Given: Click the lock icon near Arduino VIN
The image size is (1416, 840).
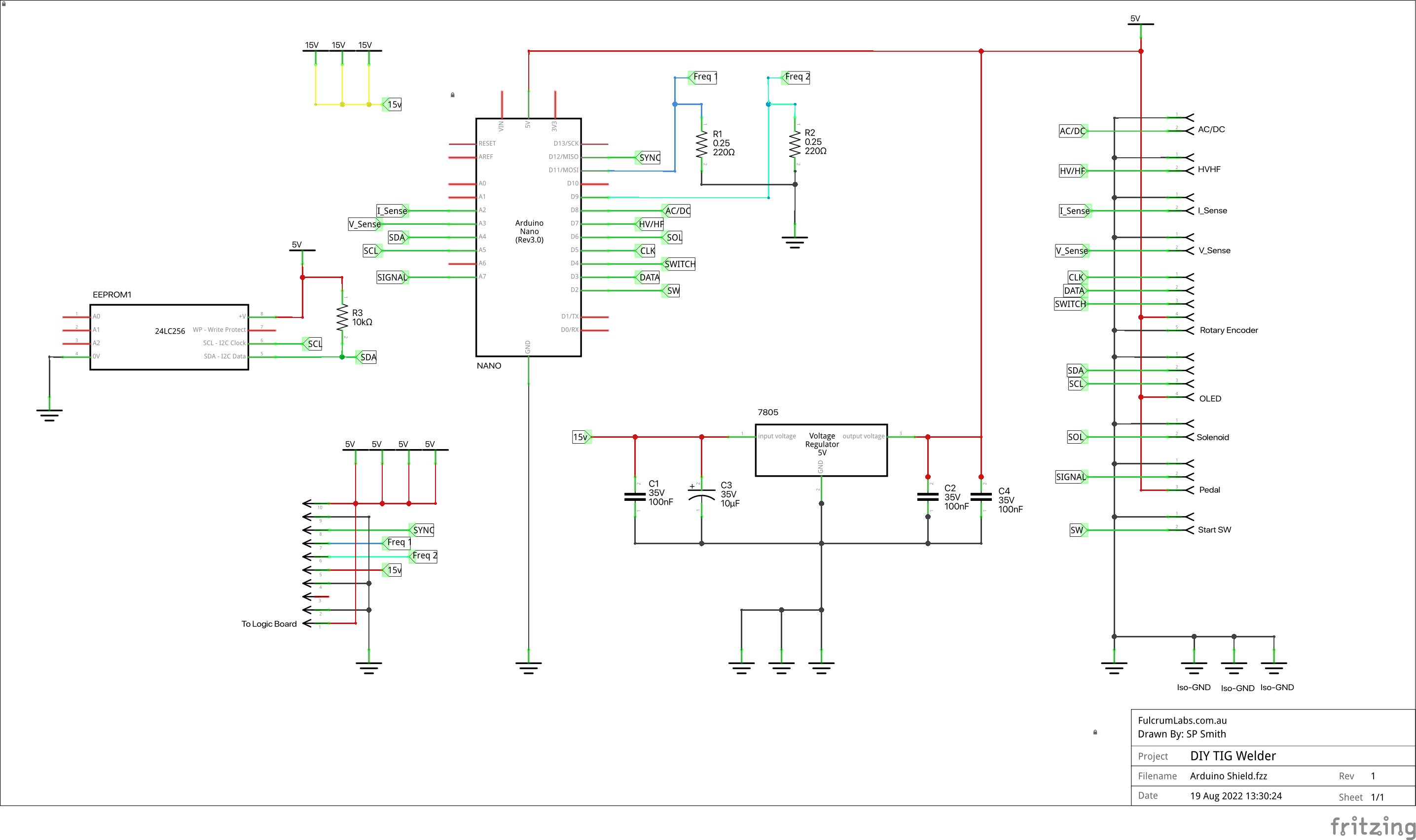Looking at the screenshot, I should [x=452, y=95].
